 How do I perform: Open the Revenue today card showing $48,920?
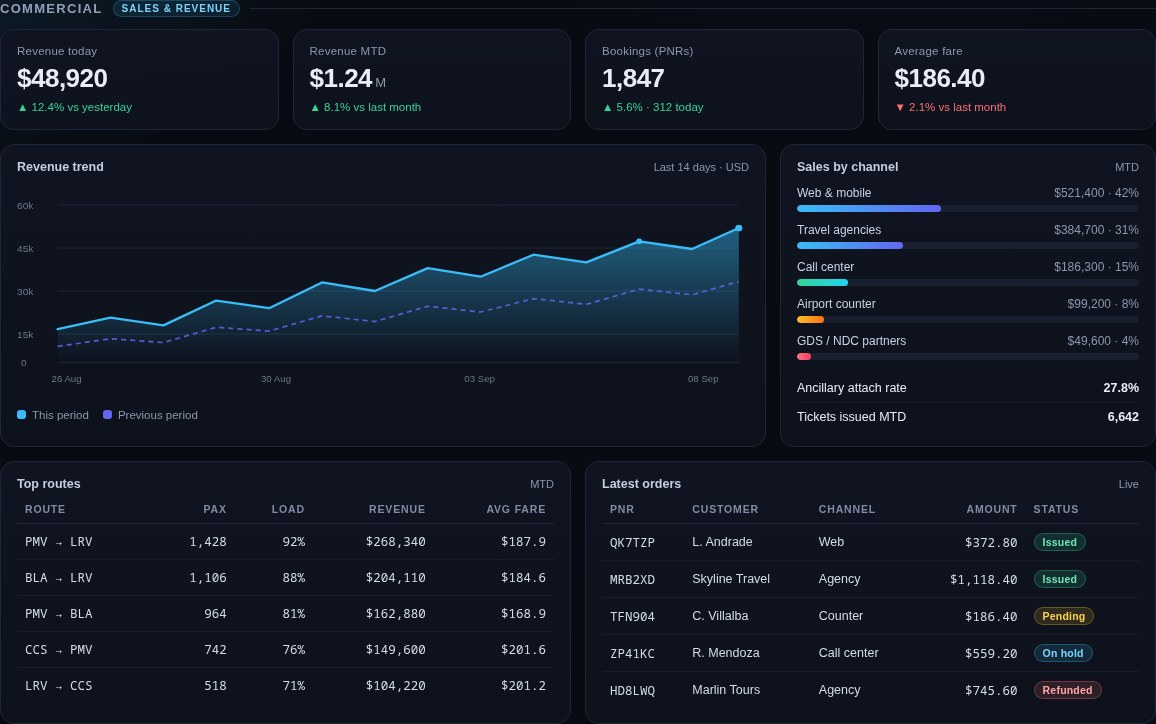click(139, 80)
